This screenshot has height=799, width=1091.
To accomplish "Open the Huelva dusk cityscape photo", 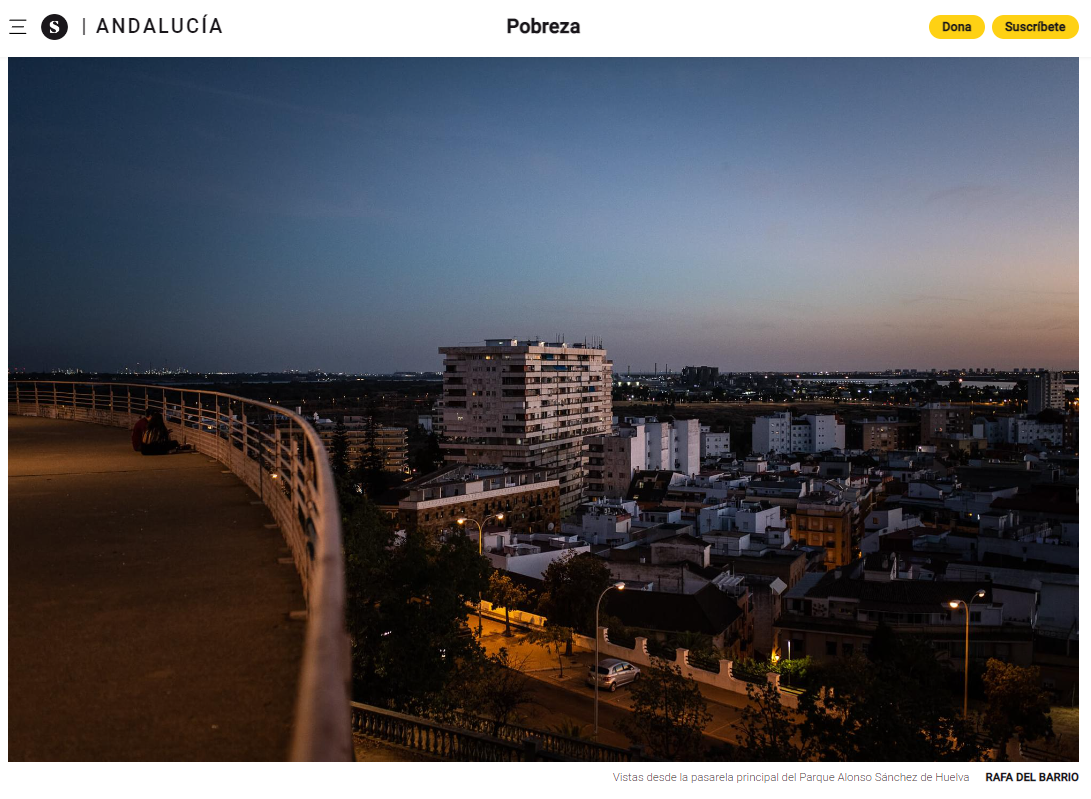I will click(543, 409).
